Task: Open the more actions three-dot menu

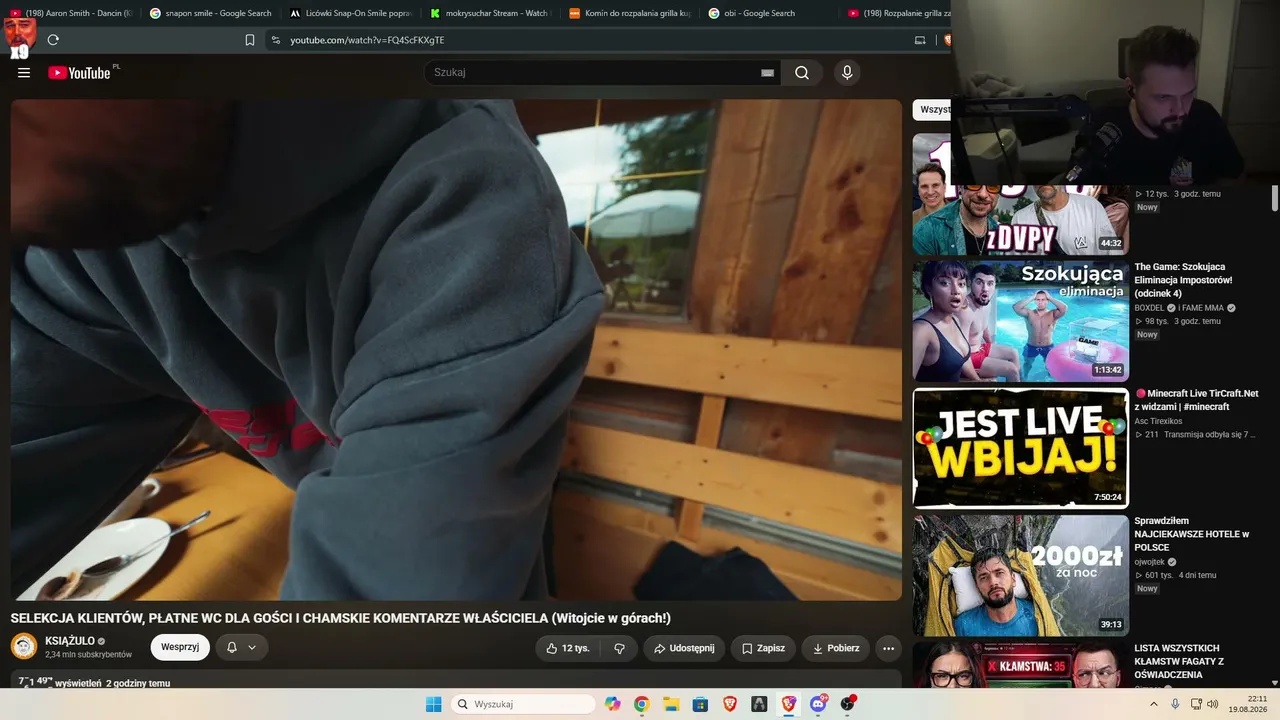Action: click(888, 648)
